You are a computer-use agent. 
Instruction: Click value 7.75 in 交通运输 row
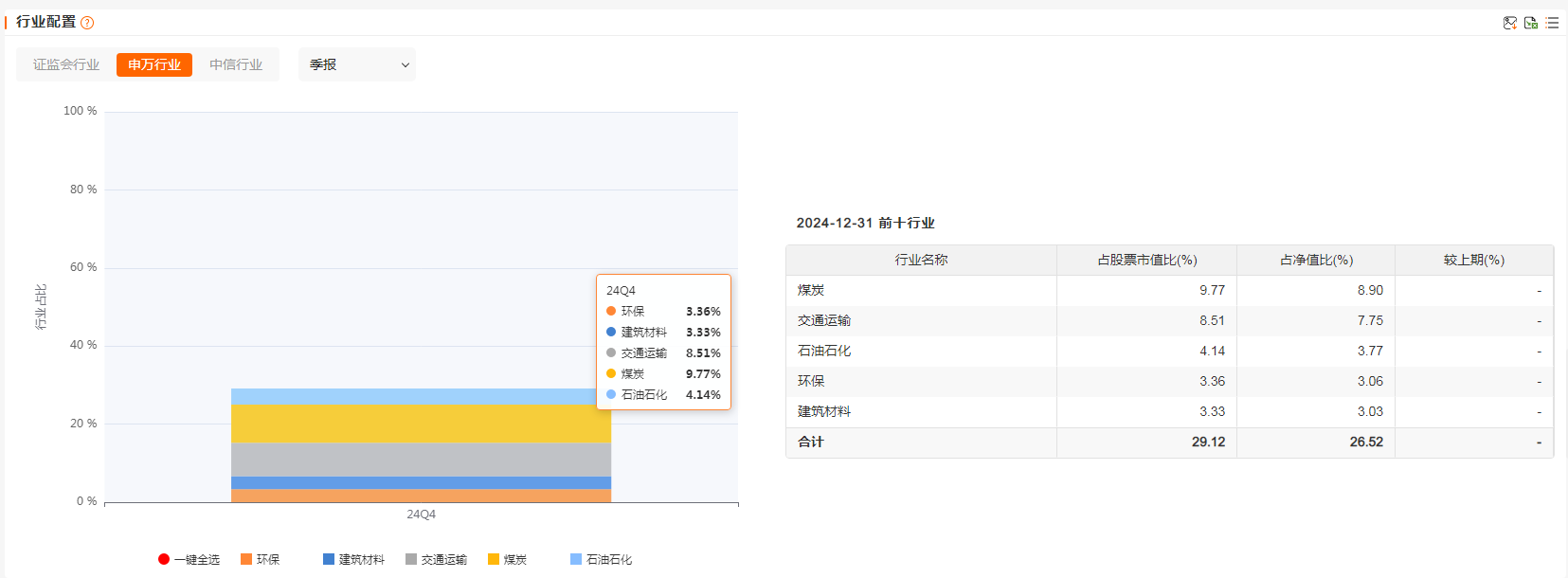(x=1370, y=320)
